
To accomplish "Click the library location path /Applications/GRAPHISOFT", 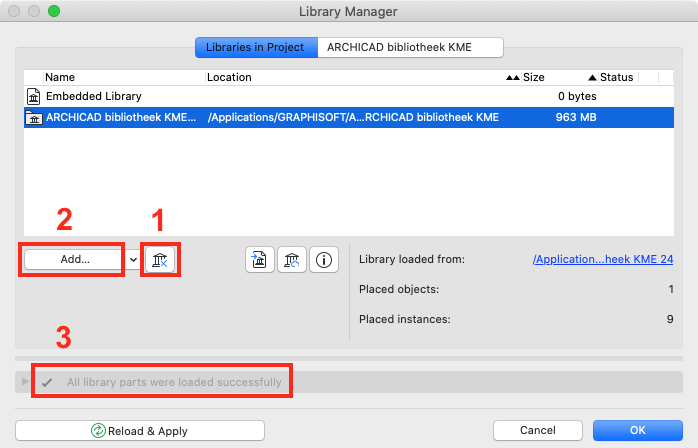I will tap(353, 118).
